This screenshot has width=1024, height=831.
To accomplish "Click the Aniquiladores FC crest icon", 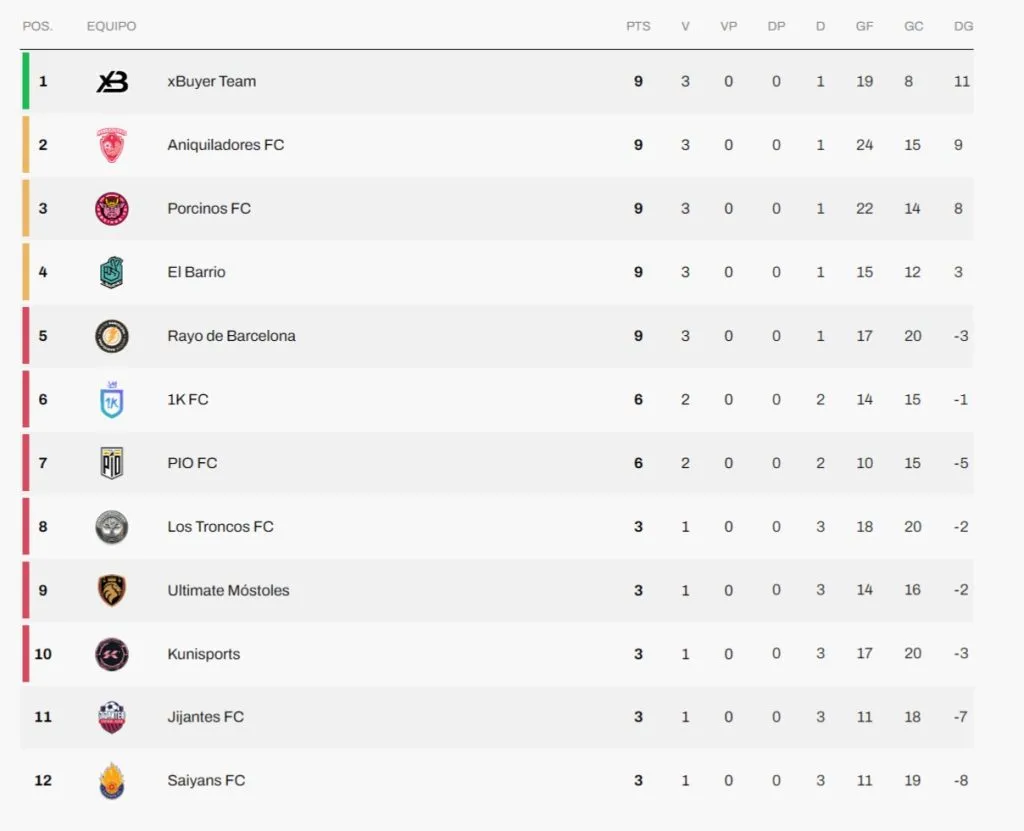I will click(111, 145).
